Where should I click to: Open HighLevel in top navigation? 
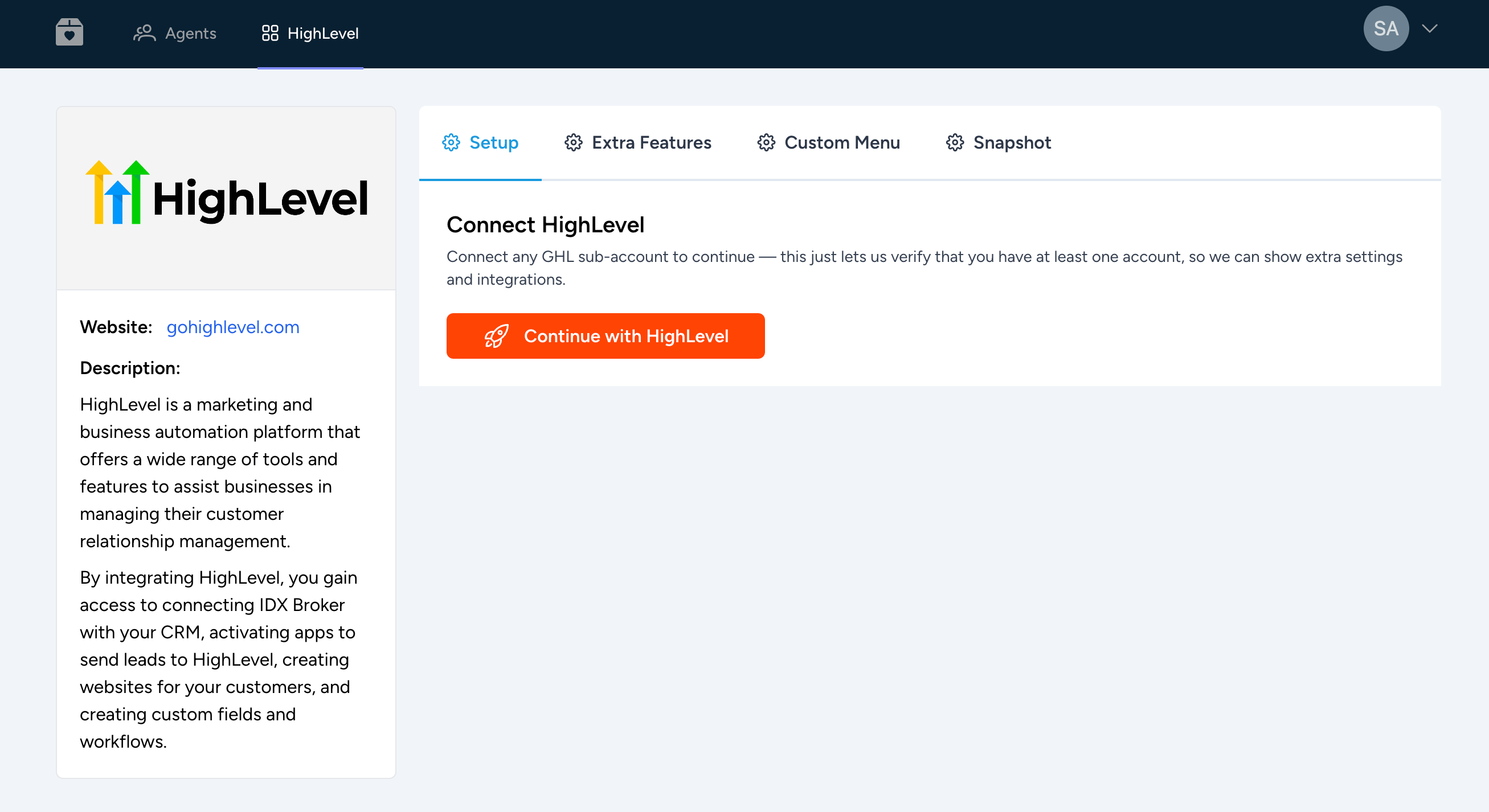pyautogui.click(x=322, y=33)
